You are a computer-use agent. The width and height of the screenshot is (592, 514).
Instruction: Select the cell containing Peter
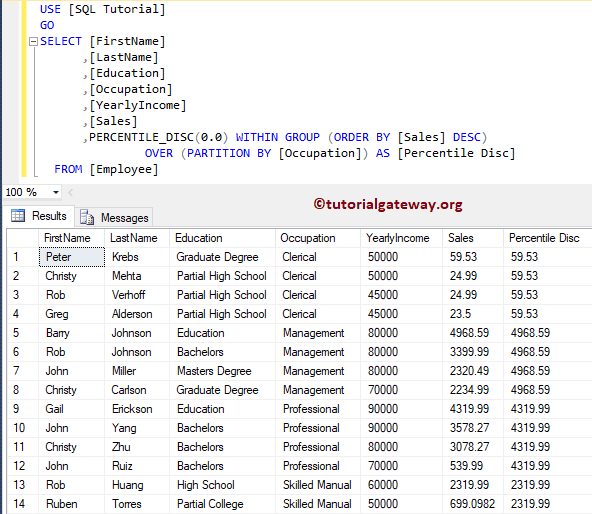72,257
